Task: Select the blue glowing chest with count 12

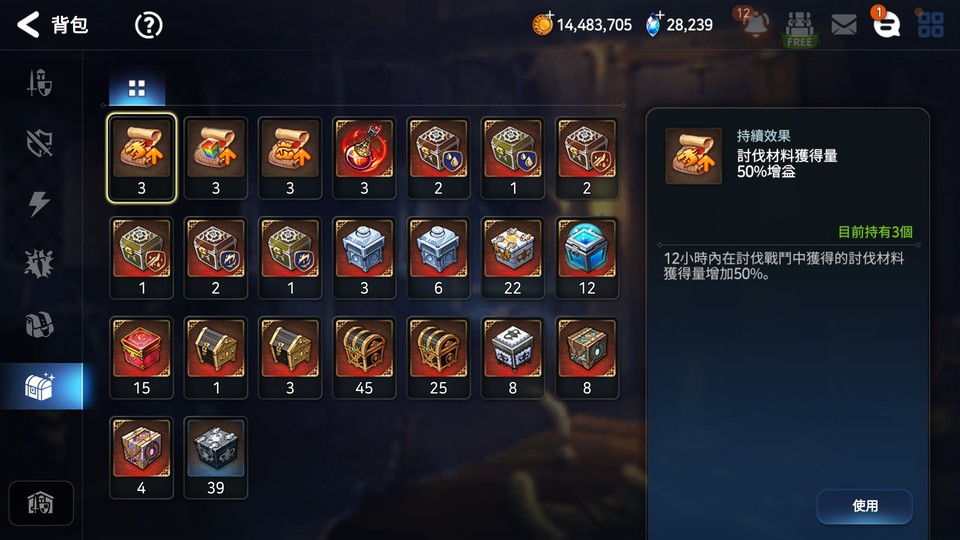Action: pos(587,258)
